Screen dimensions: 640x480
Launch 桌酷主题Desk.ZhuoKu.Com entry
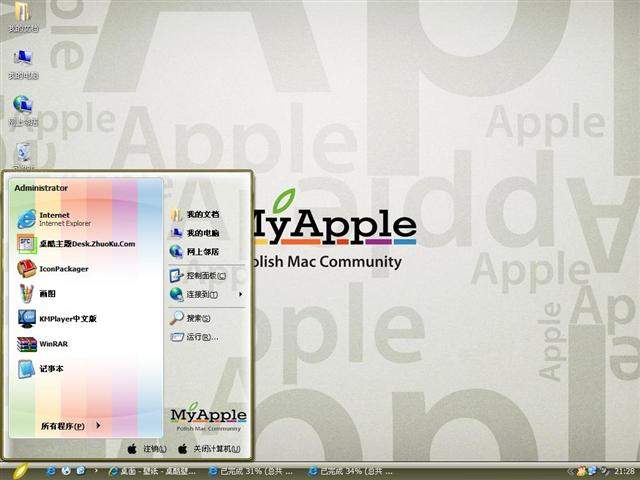click(x=76, y=244)
